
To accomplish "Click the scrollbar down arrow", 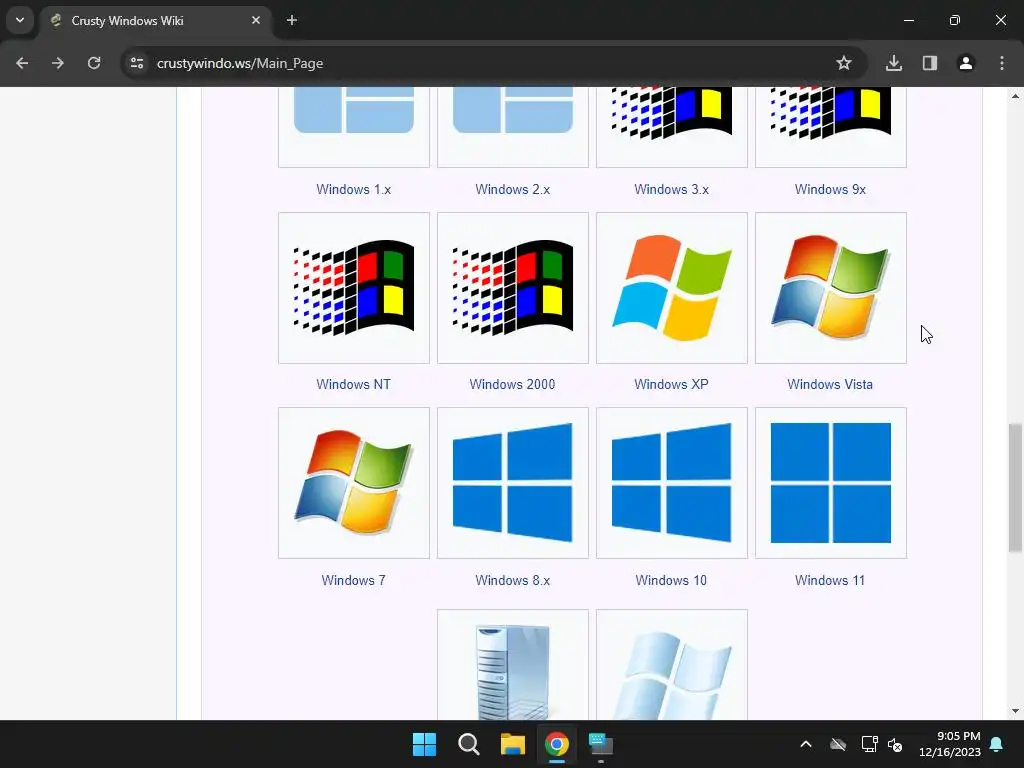I will (x=1015, y=711).
